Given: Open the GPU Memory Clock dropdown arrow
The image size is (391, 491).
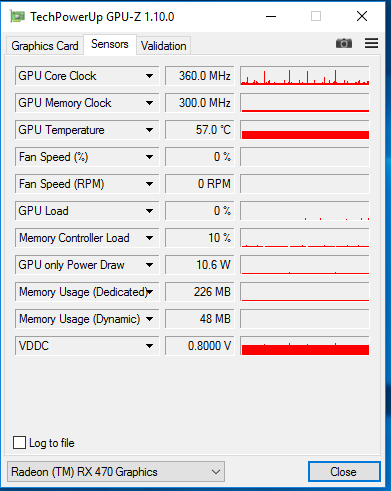Looking at the screenshot, I should point(149,103).
